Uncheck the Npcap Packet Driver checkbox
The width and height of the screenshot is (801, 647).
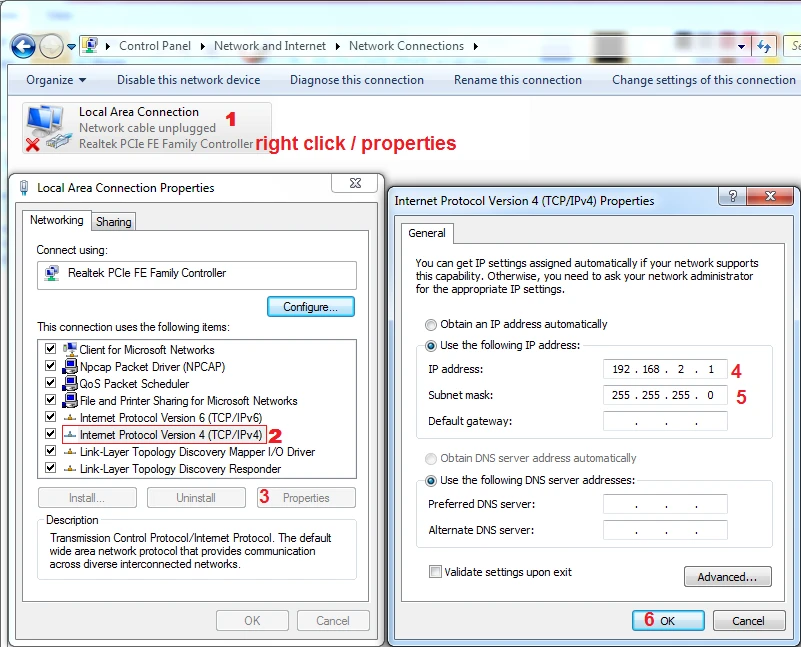[51, 367]
